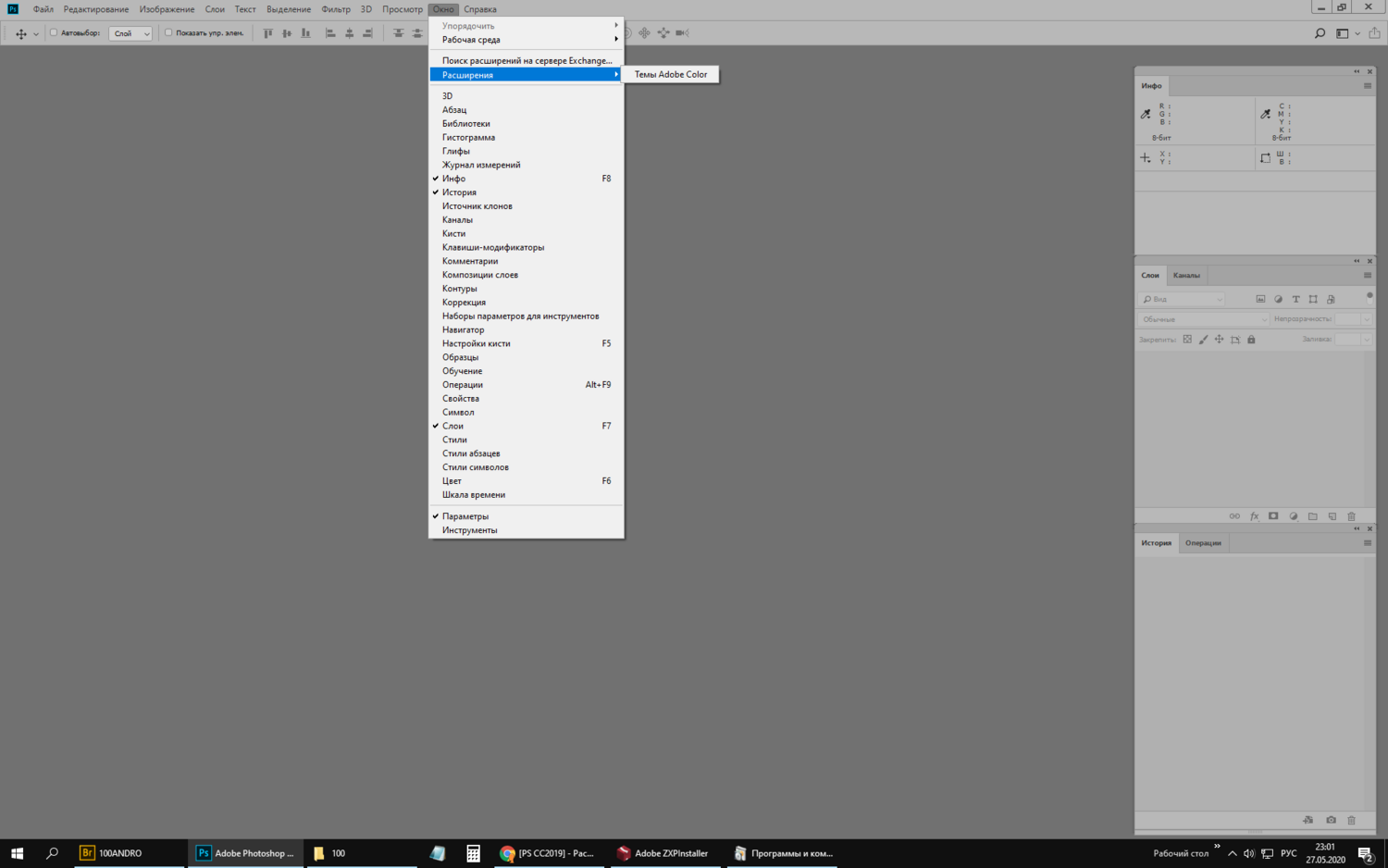Open the History panel flyout menu
This screenshot has width=1388, height=868.
point(1368,543)
